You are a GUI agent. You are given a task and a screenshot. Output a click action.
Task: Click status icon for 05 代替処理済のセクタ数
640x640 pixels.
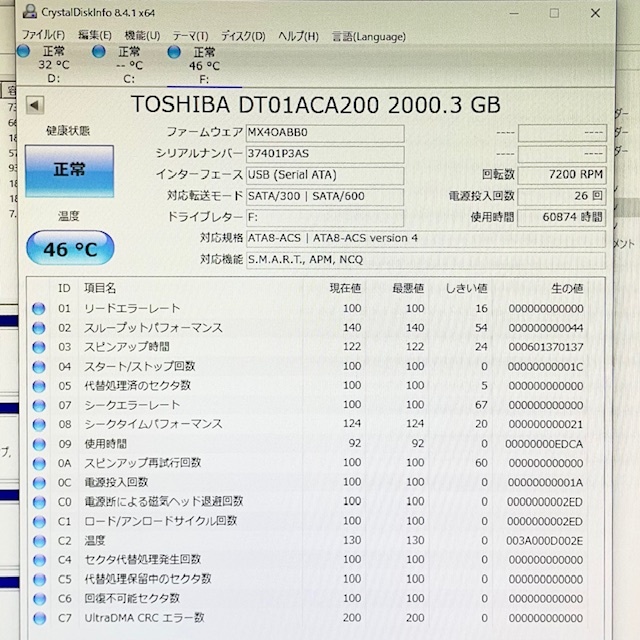point(39,386)
